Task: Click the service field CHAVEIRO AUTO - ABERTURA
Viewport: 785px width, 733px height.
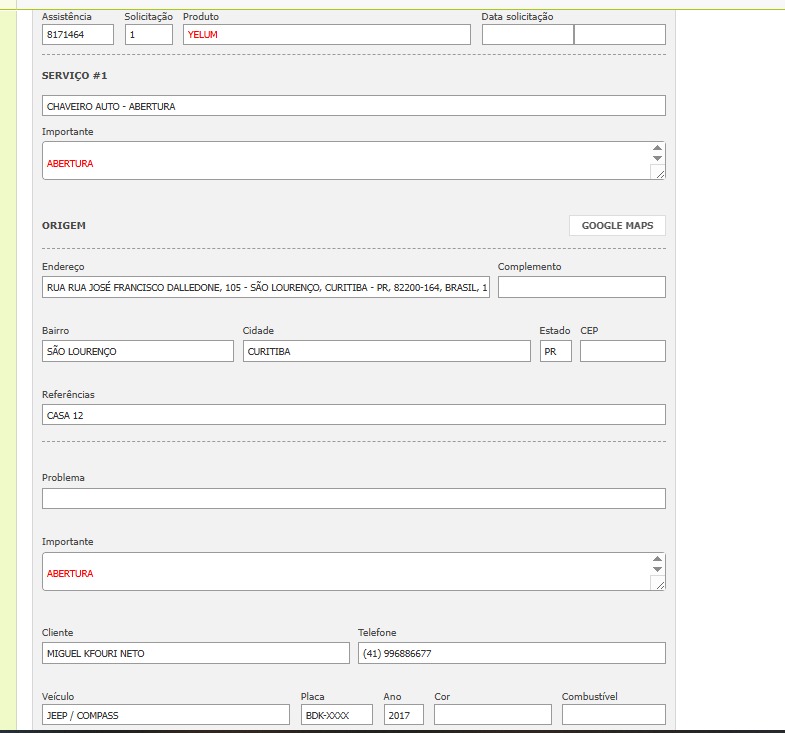Action: point(353,106)
